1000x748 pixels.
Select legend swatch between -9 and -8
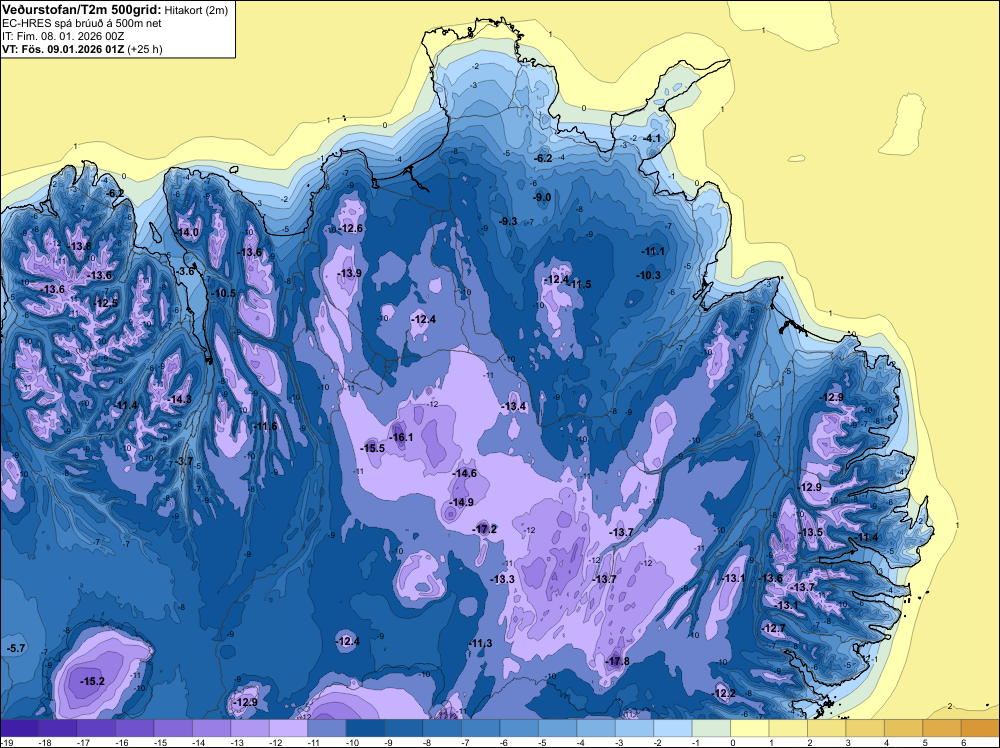(404, 728)
